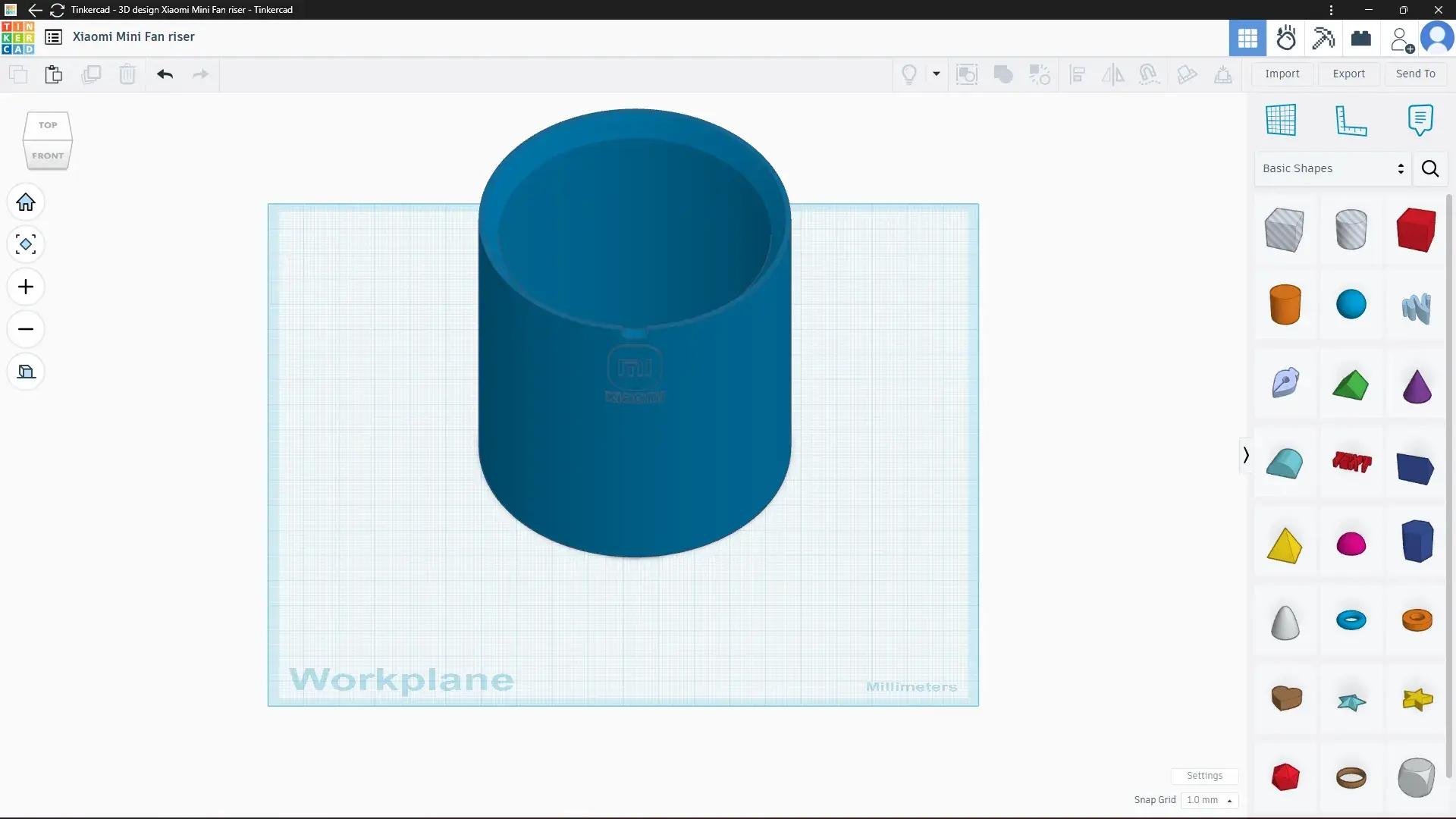
Task: Invite collaborators with the add-person icon
Action: 1402,39
